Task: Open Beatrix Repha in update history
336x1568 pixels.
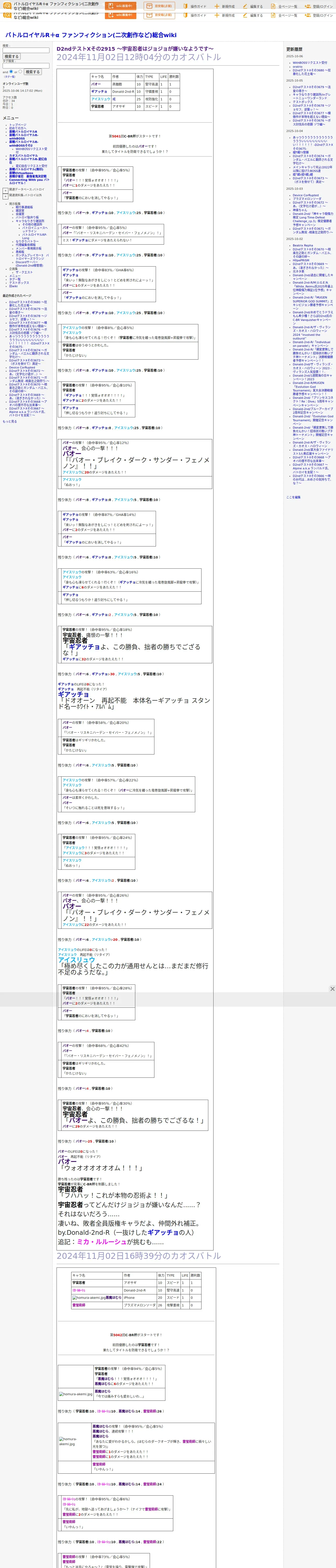Action: pyautogui.click(x=303, y=245)
